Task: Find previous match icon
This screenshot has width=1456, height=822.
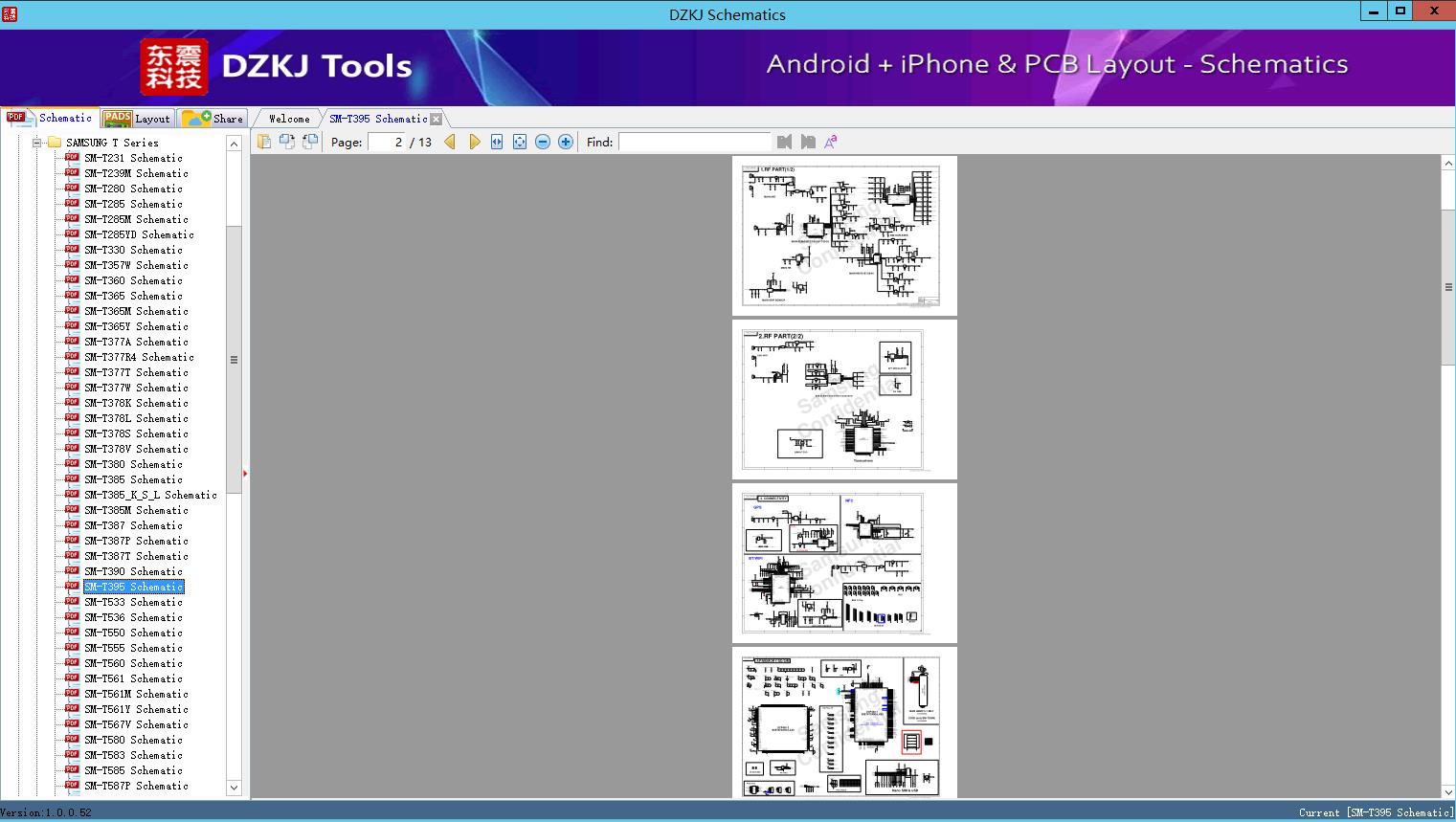Action: (785, 142)
